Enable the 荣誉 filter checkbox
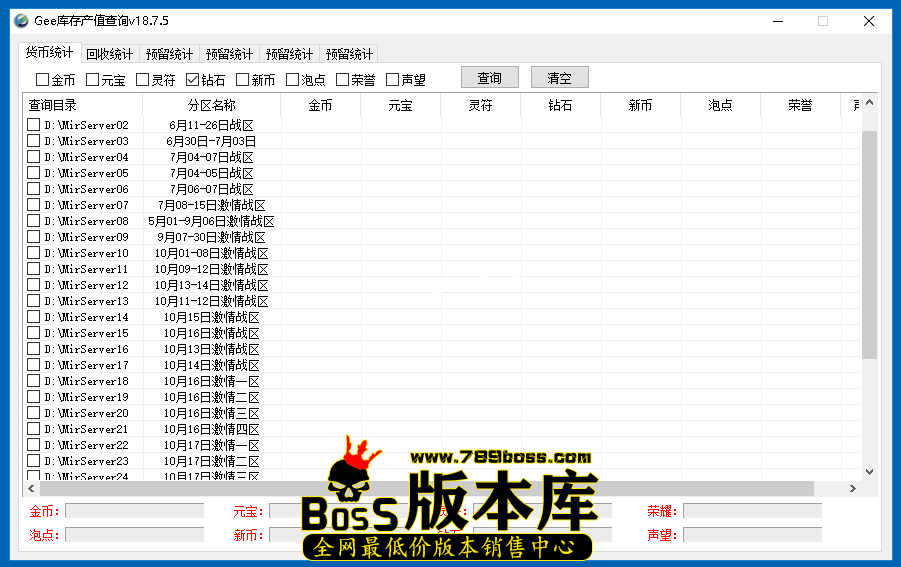 click(342, 79)
